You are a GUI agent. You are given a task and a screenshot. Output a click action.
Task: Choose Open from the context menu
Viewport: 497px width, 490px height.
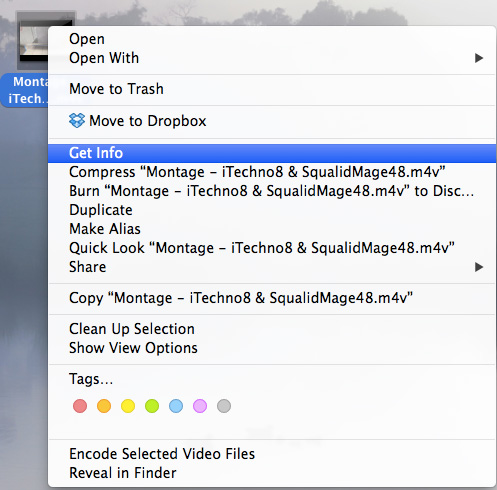272,39
